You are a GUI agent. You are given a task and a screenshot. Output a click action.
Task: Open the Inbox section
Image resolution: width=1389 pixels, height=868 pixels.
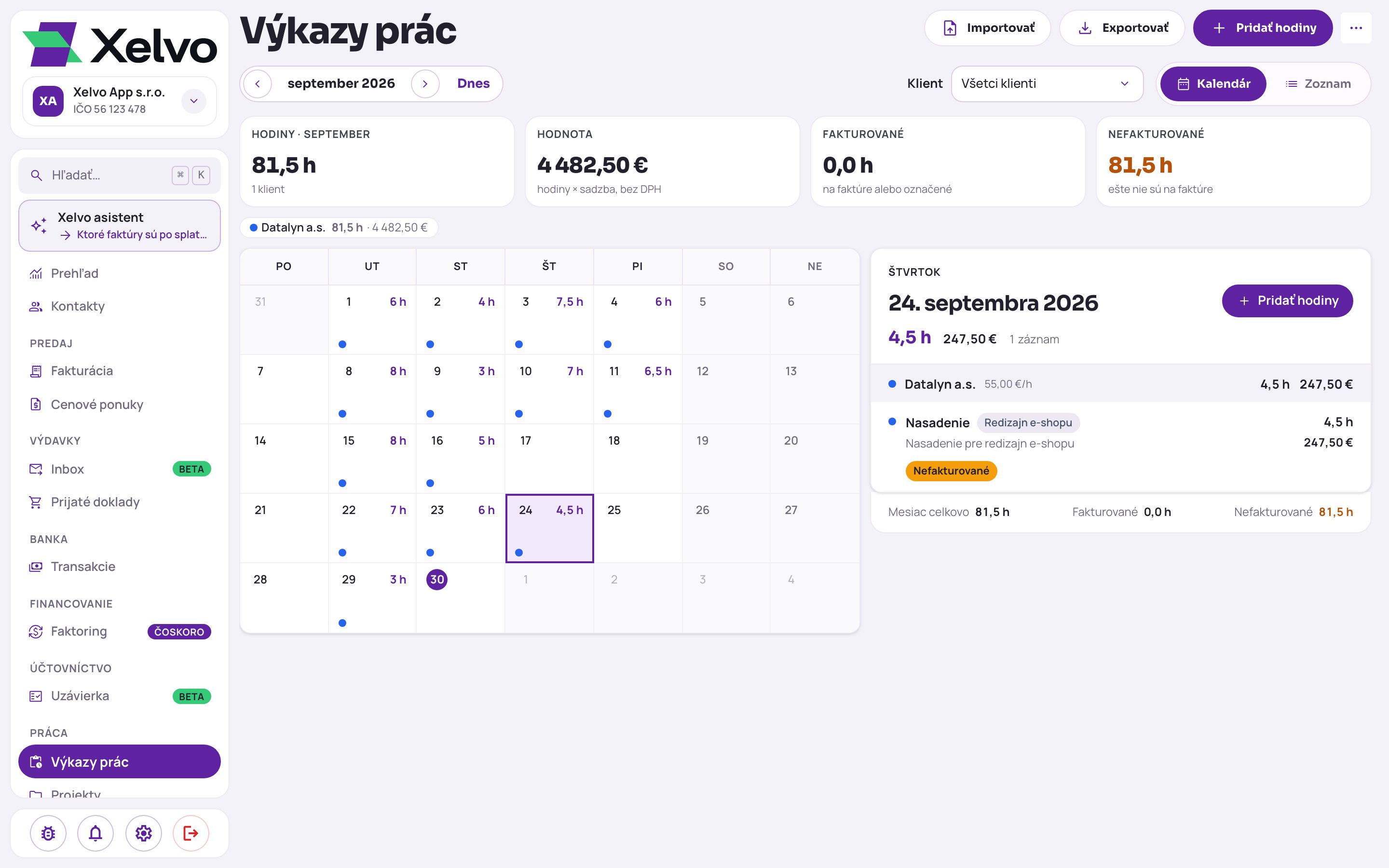[x=120, y=469]
